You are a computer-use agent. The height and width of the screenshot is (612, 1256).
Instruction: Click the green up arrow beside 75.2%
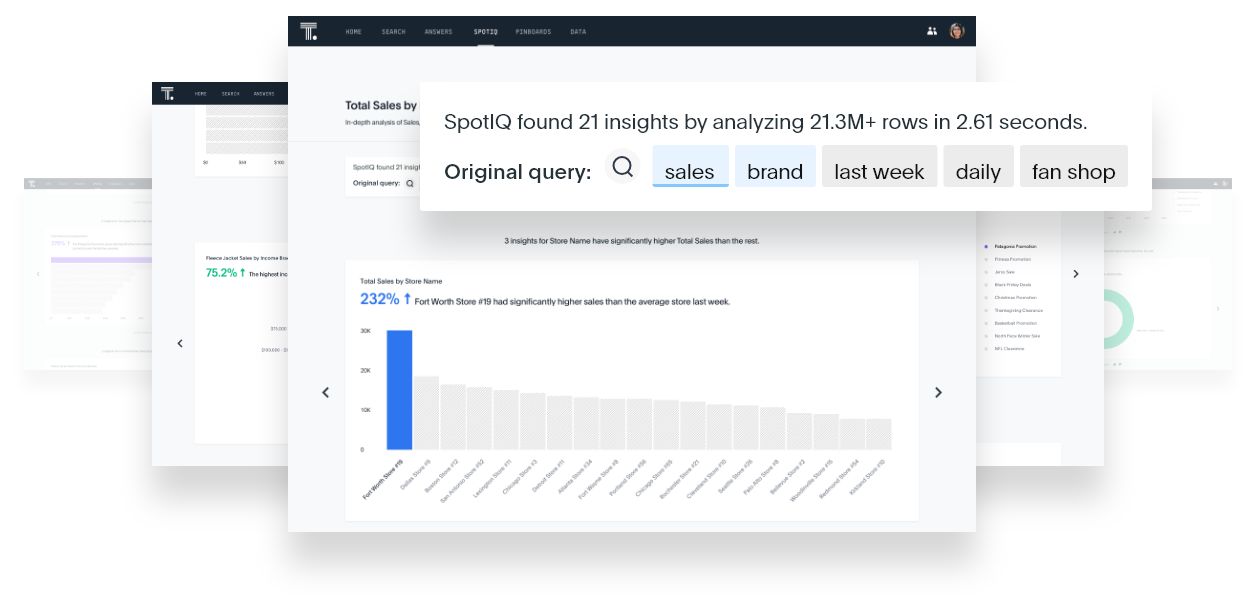tap(242, 272)
